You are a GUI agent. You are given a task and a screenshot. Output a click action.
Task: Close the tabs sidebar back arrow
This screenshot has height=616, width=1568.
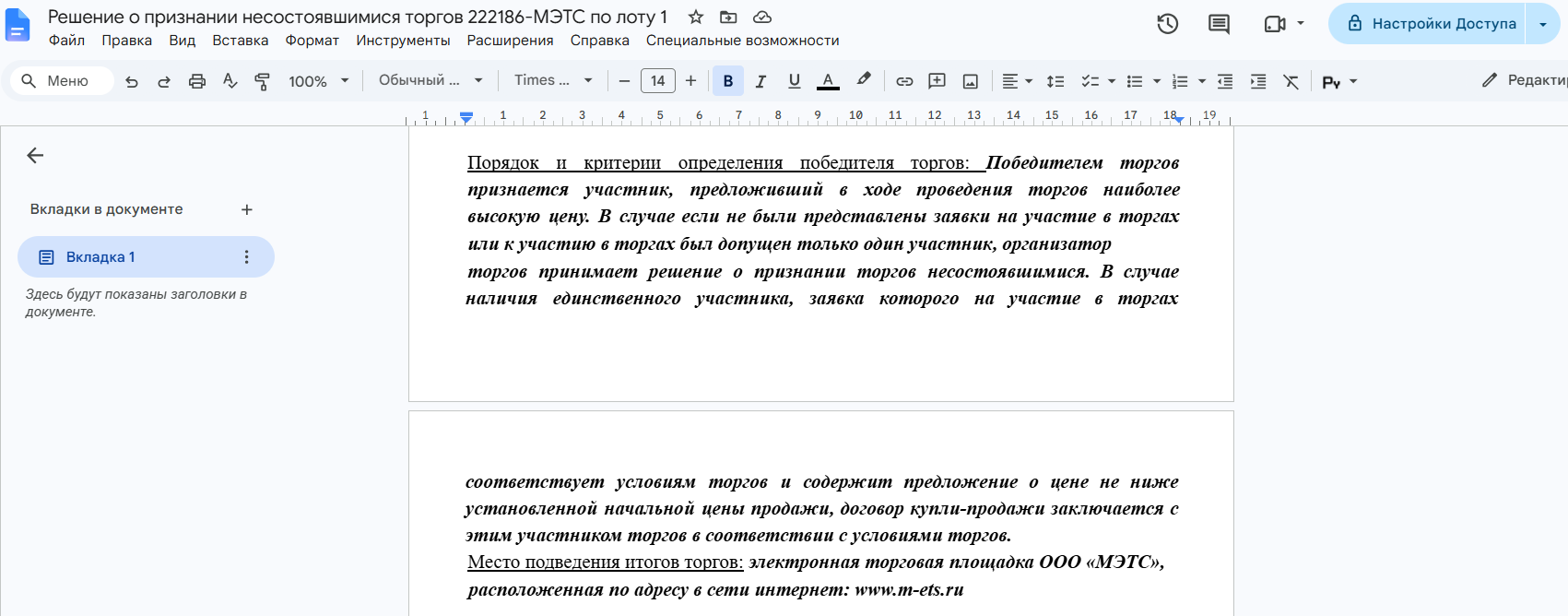35,155
